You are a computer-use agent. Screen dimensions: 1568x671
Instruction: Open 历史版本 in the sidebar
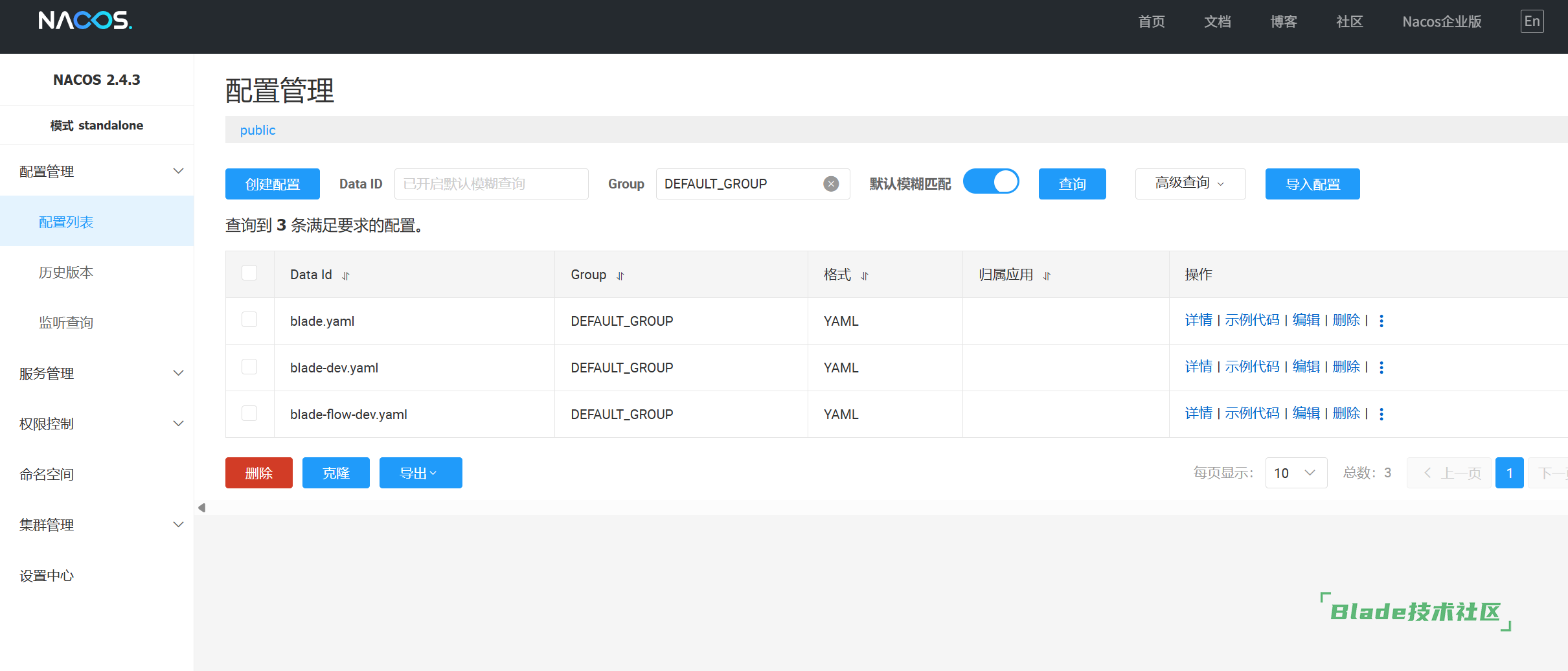pyautogui.click(x=66, y=273)
